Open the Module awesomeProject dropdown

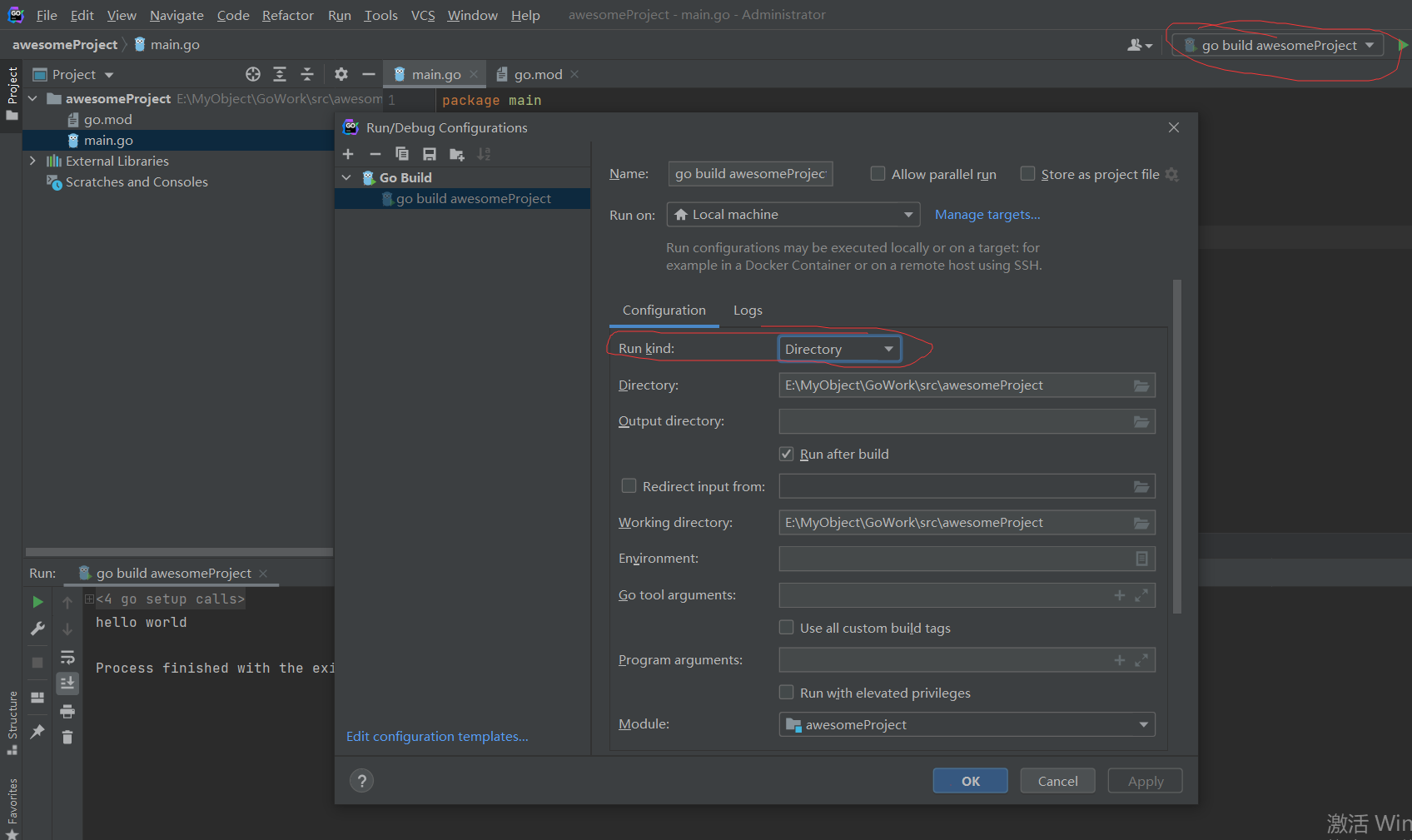(x=967, y=724)
